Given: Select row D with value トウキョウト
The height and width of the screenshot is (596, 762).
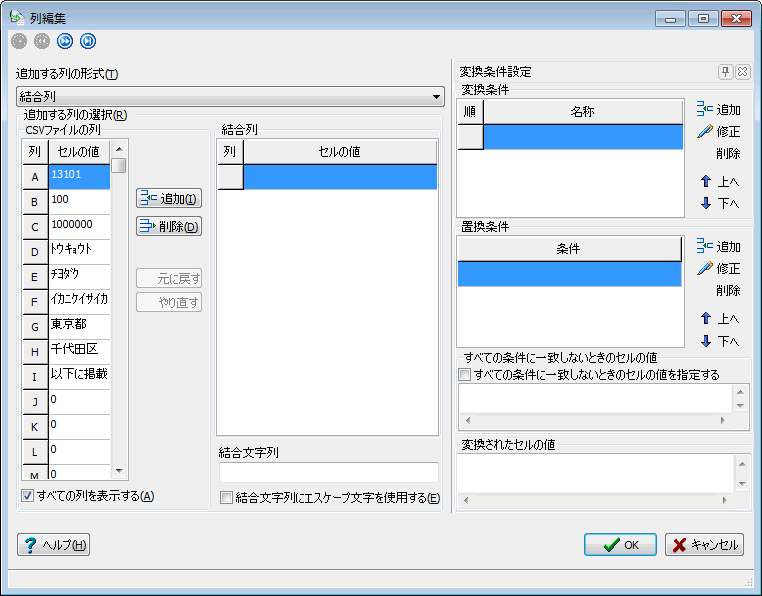Looking at the screenshot, I should pyautogui.click(x=77, y=251).
